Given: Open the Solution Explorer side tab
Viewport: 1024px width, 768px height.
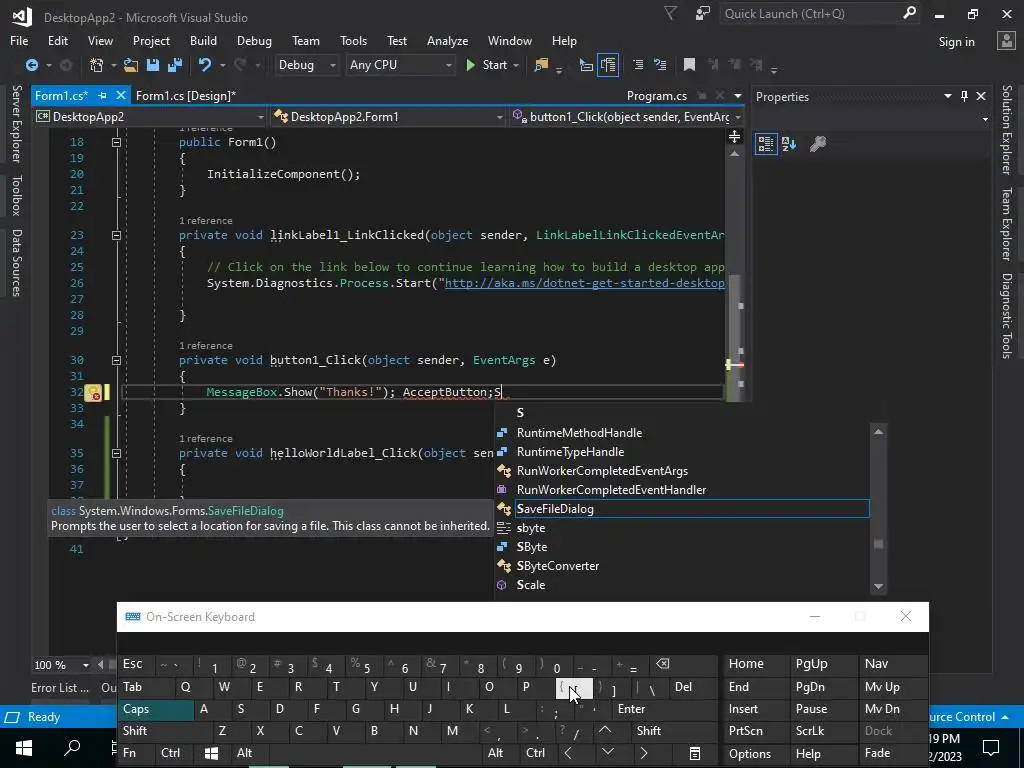Looking at the screenshot, I should (x=1007, y=130).
